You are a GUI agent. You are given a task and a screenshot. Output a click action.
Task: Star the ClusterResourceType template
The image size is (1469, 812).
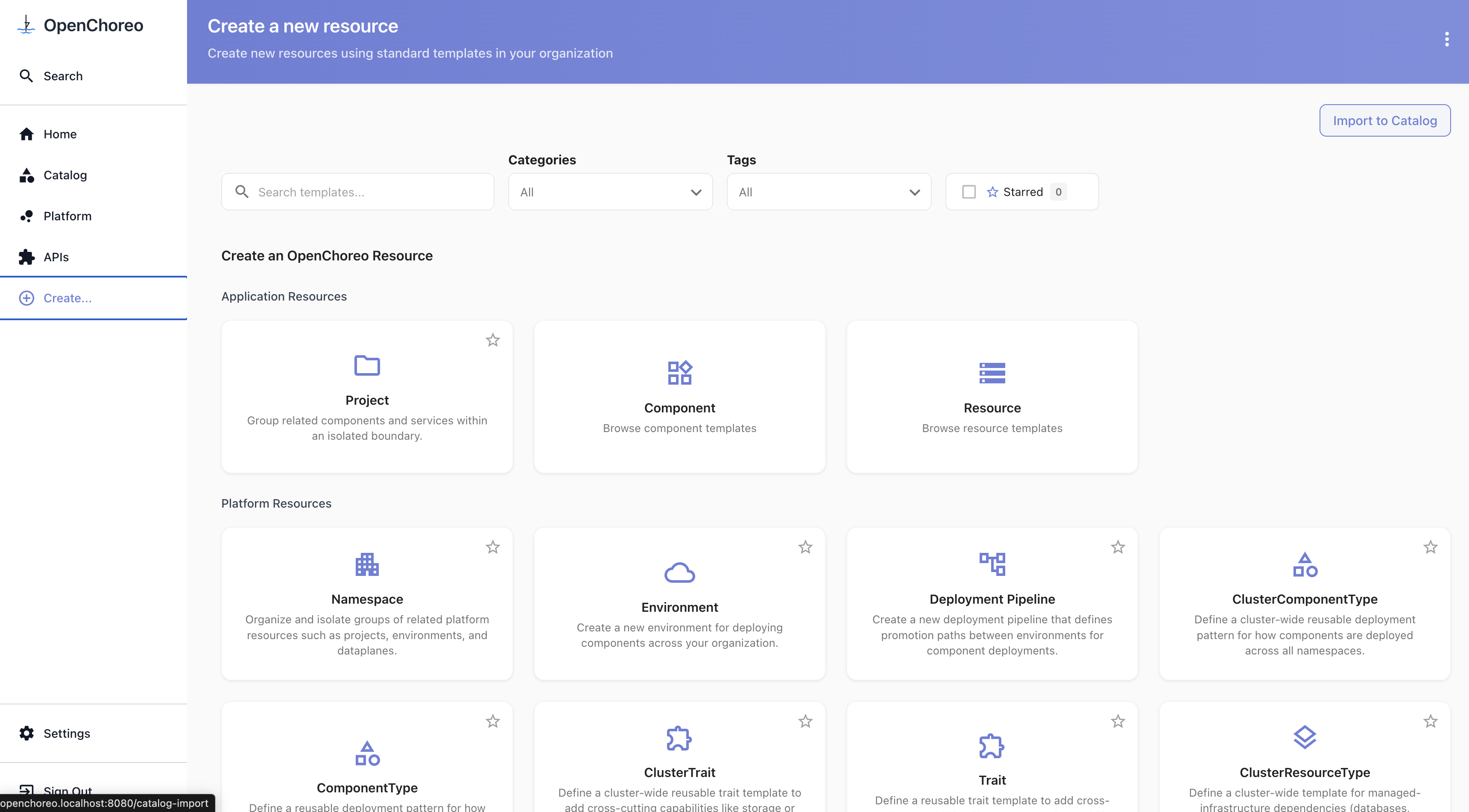click(x=1430, y=721)
